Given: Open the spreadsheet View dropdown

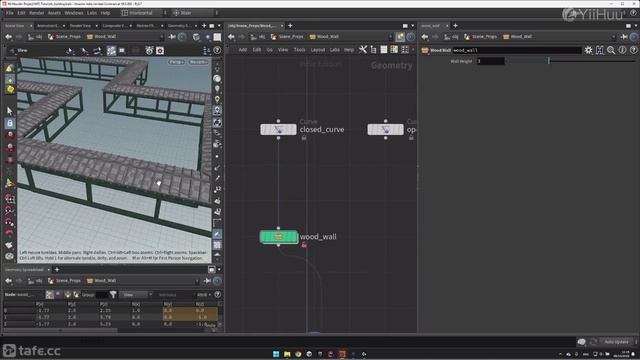Looking at the screenshot, I should [136, 295].
